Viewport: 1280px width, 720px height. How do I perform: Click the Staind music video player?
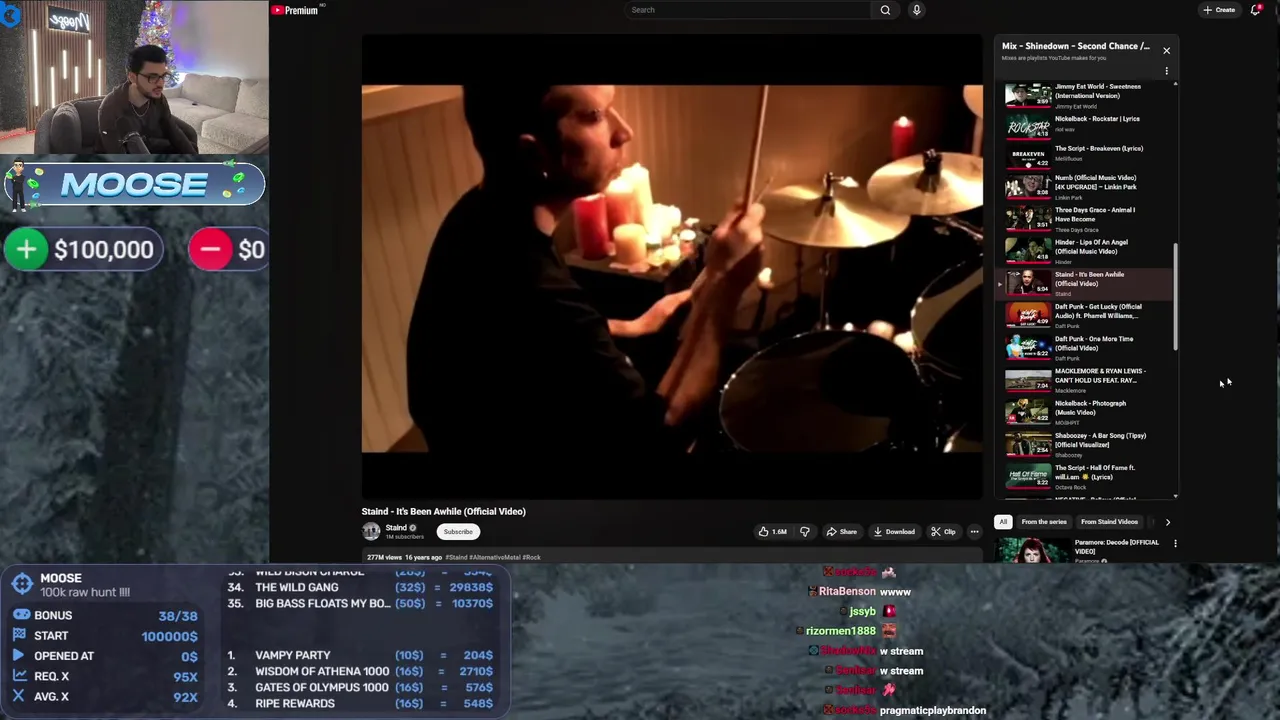(672, 267)
